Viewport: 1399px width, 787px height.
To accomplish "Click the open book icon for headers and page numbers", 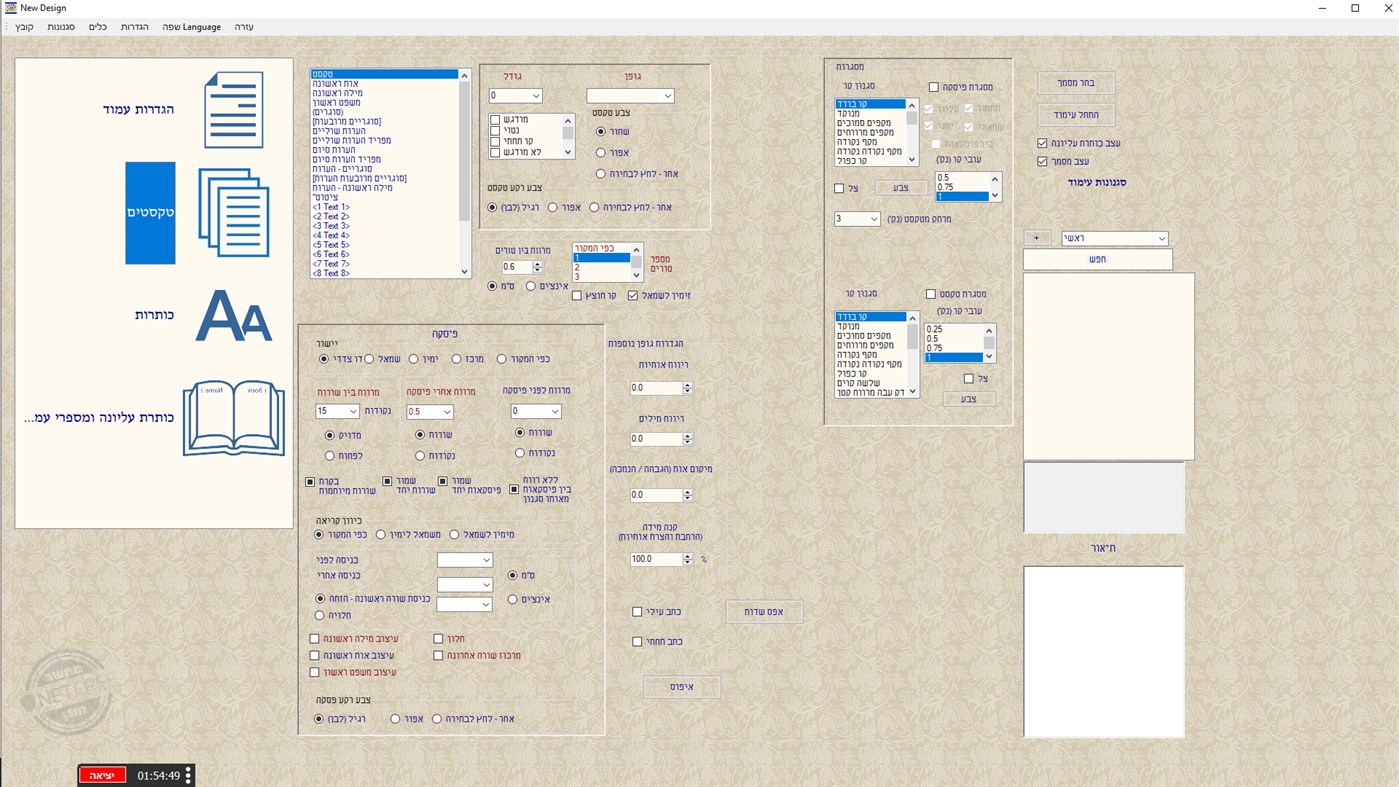I will 233,418.
